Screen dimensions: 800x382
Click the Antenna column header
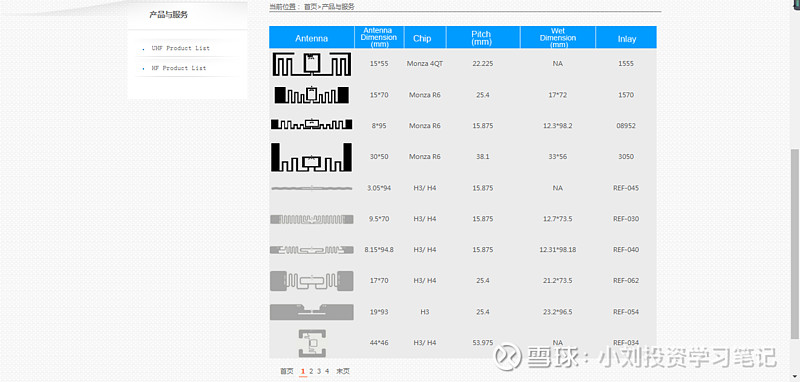[x=312, y=38]
